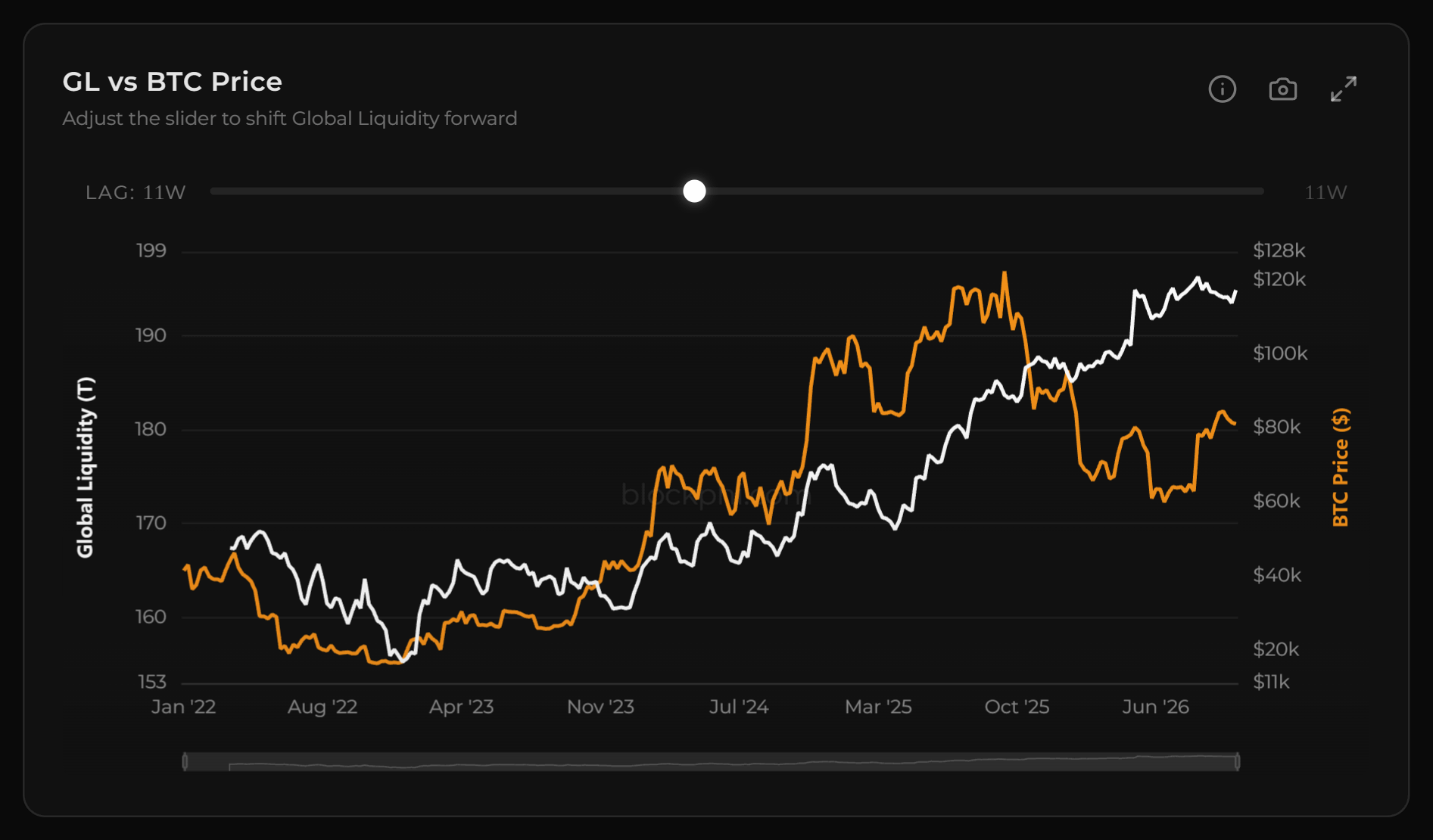Click the '$11k' axis value
Image resolution: width=1433 pixels, height=840 pixels.
tap(1272, 682)
